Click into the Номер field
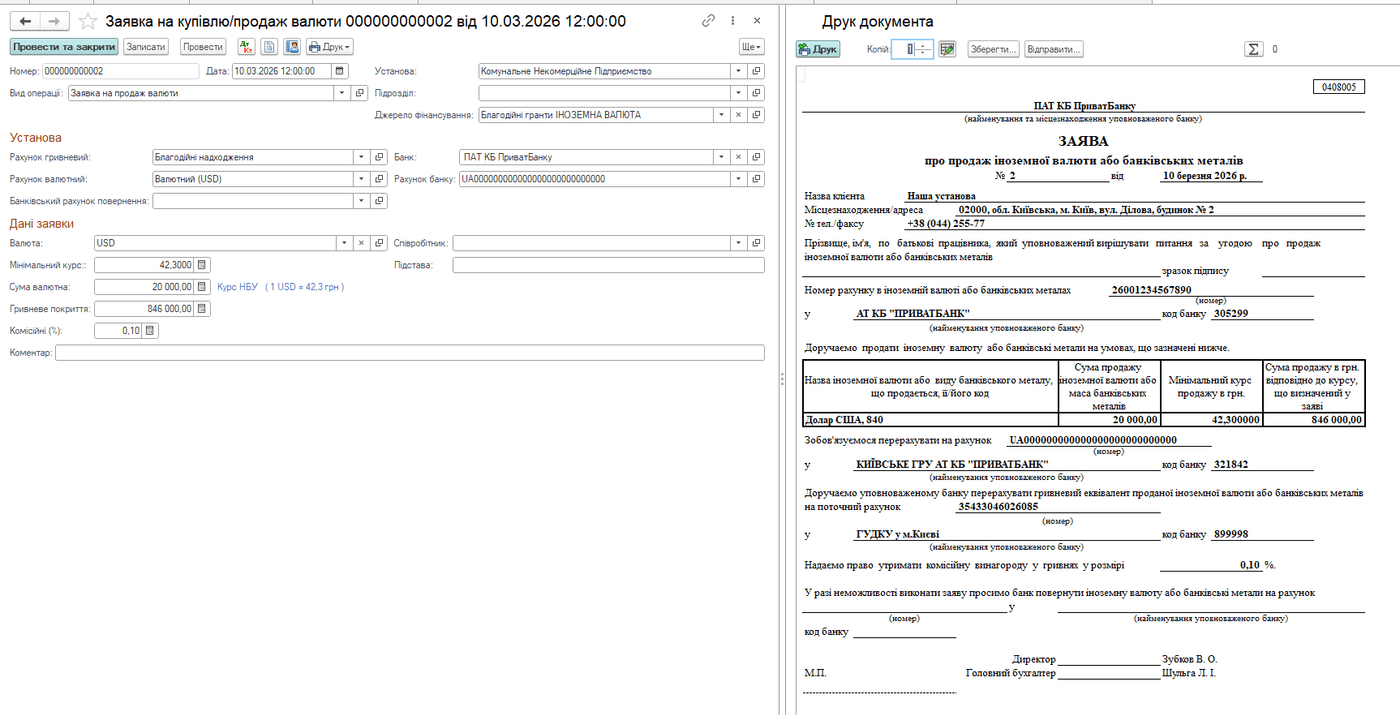The height and width of the screenshot is (715, 1400). point(121,71)
